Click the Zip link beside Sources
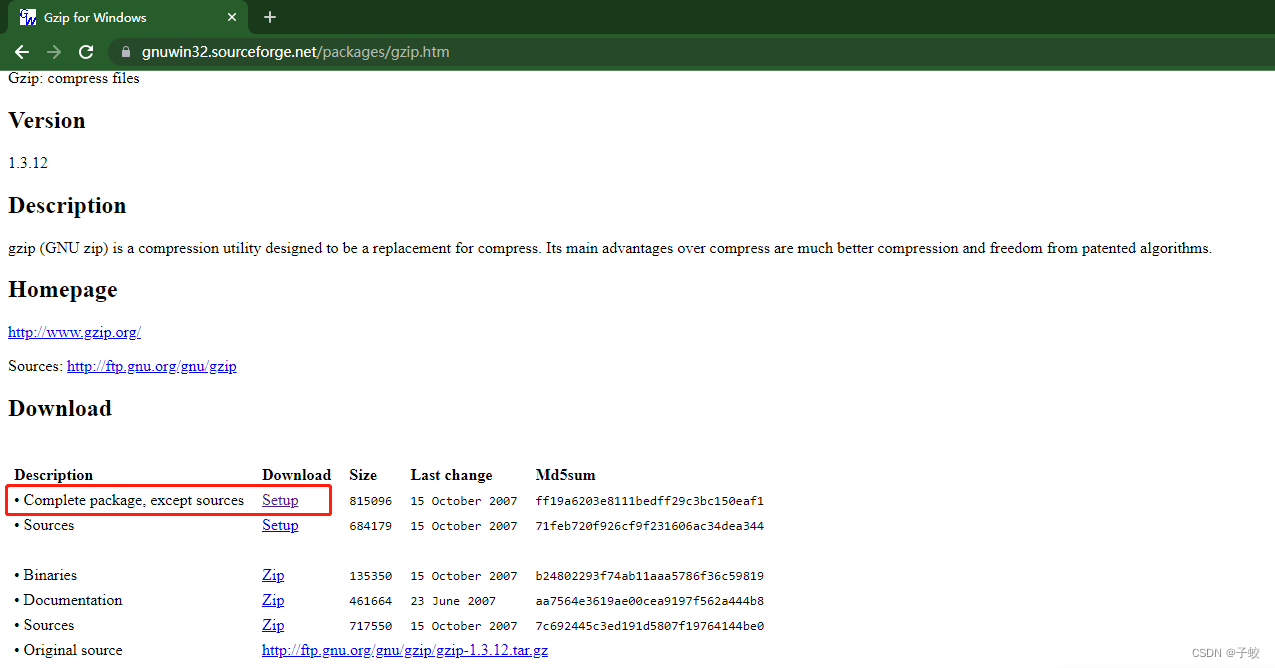 273,625
